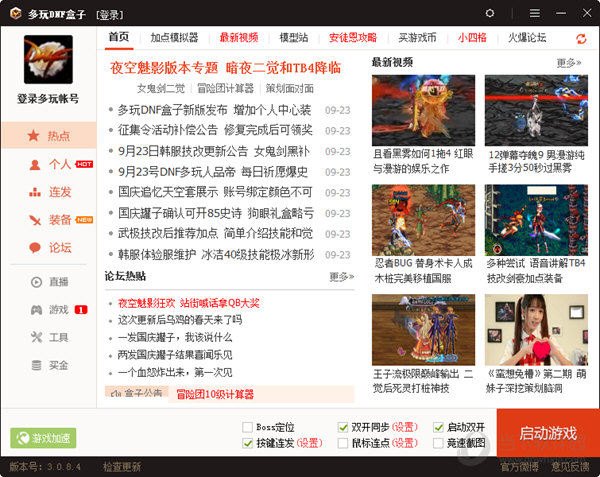This screenshot has height=477, width=600.
Task: Open headline 夜空魅影版本专题
Action: (164, 68)
